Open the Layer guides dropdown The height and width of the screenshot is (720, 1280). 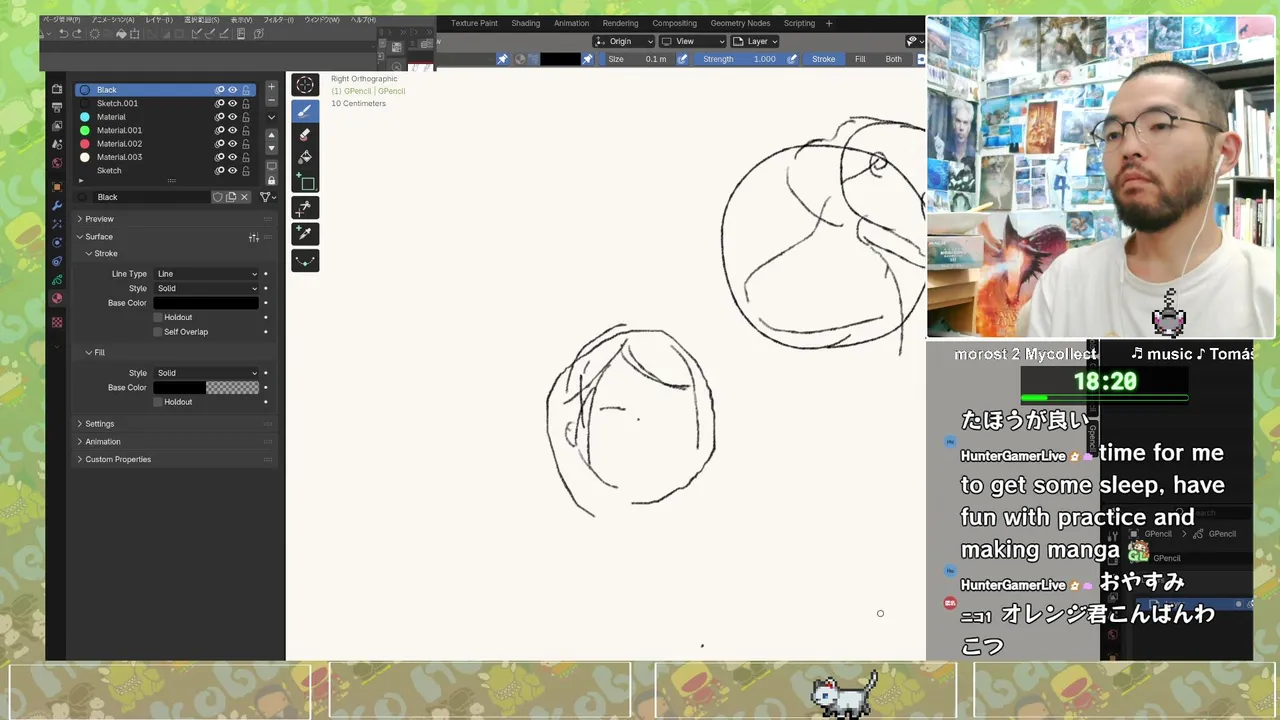point(755,41)
